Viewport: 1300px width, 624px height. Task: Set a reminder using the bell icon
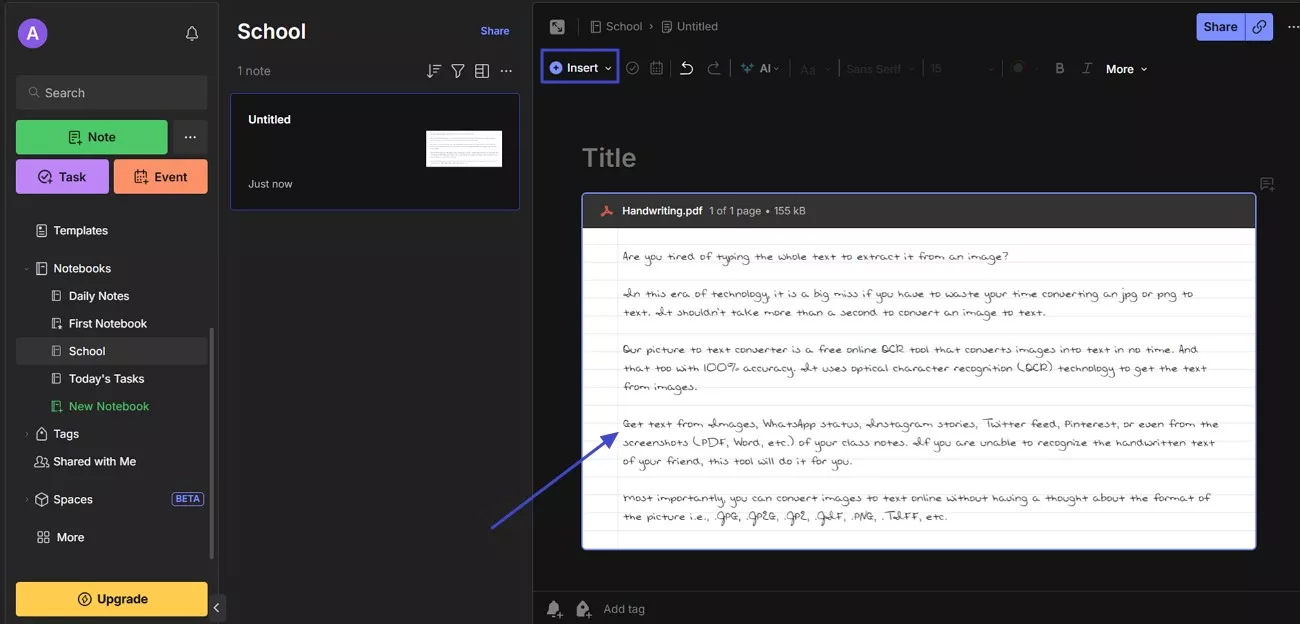(x=554, y=608)
